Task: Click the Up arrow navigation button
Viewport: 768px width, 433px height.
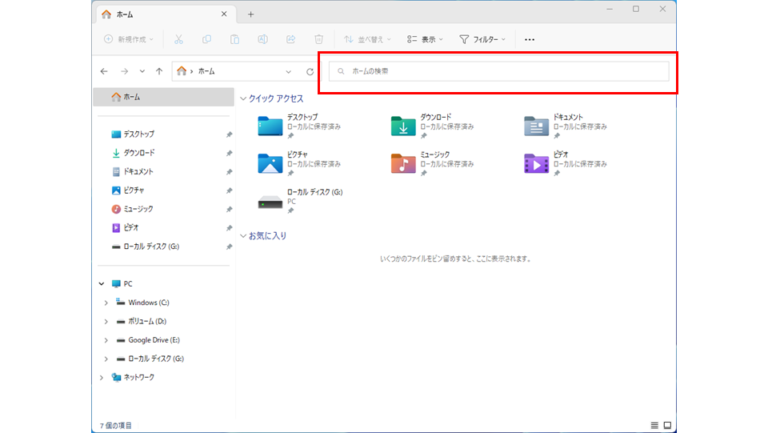Action: coord(159,72)
